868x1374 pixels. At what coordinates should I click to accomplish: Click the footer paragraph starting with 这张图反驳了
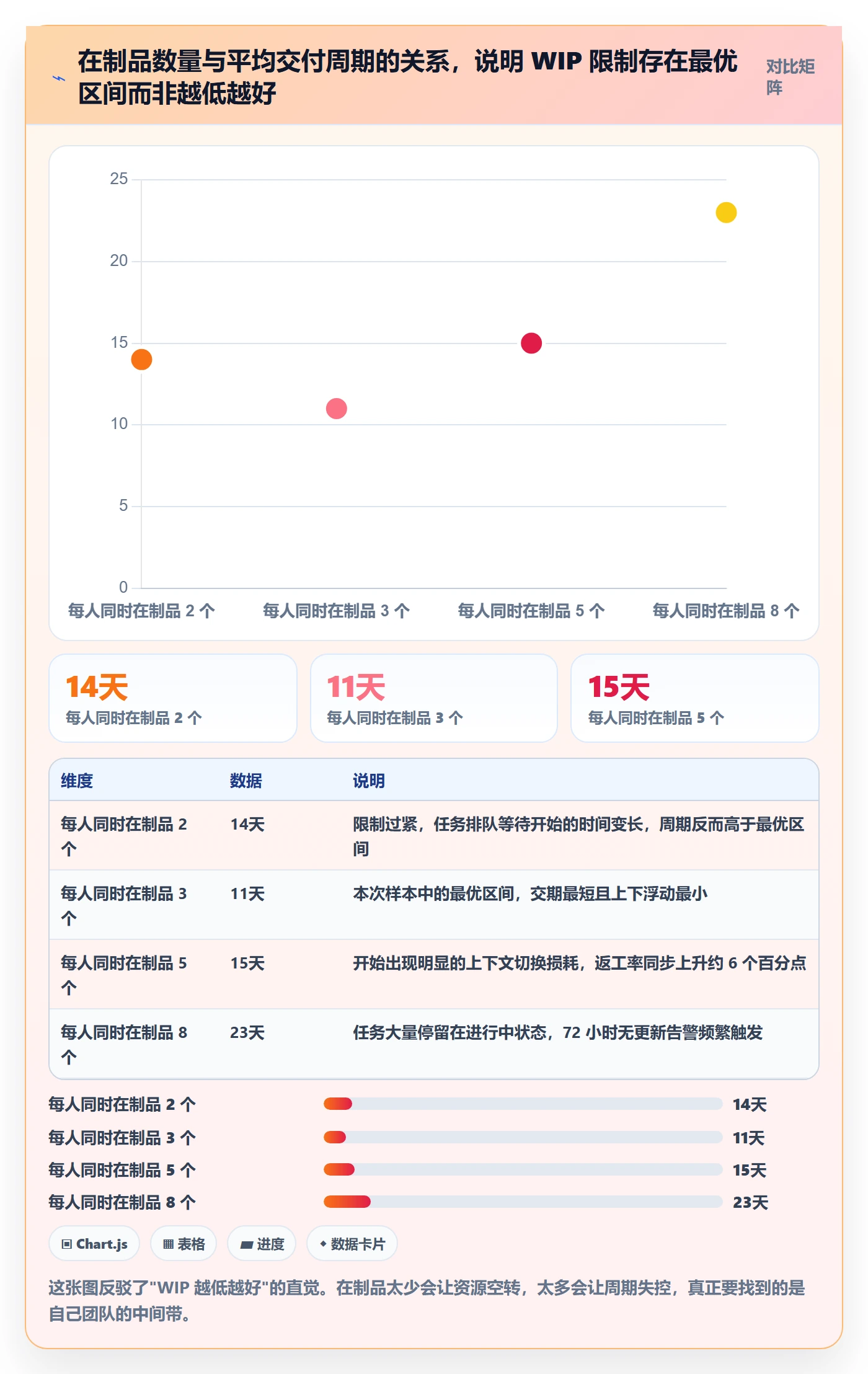click(427, 1301)
